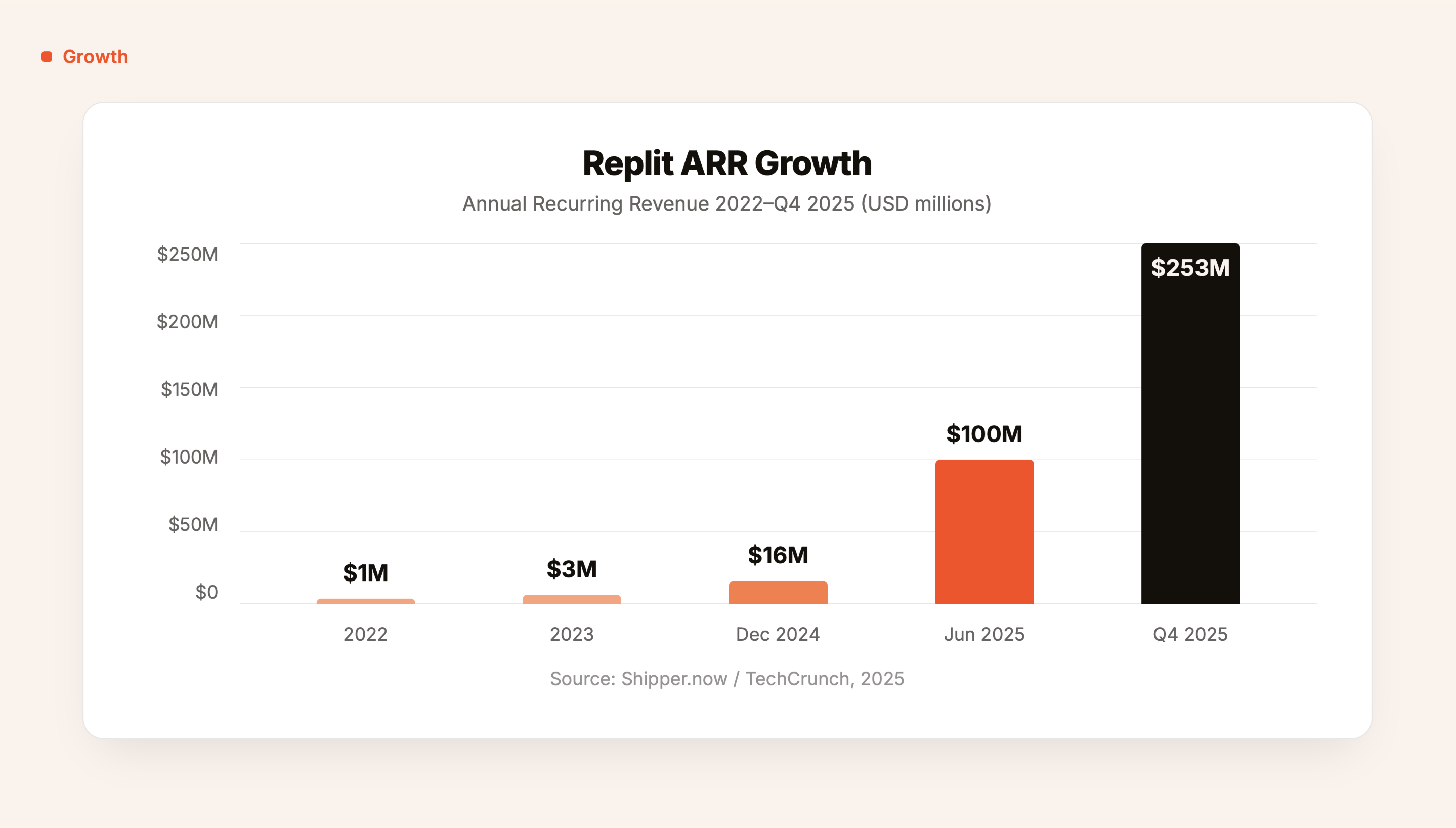
Task: Select the Dec 2024 x-axis label
Action: tap(778, 634)
